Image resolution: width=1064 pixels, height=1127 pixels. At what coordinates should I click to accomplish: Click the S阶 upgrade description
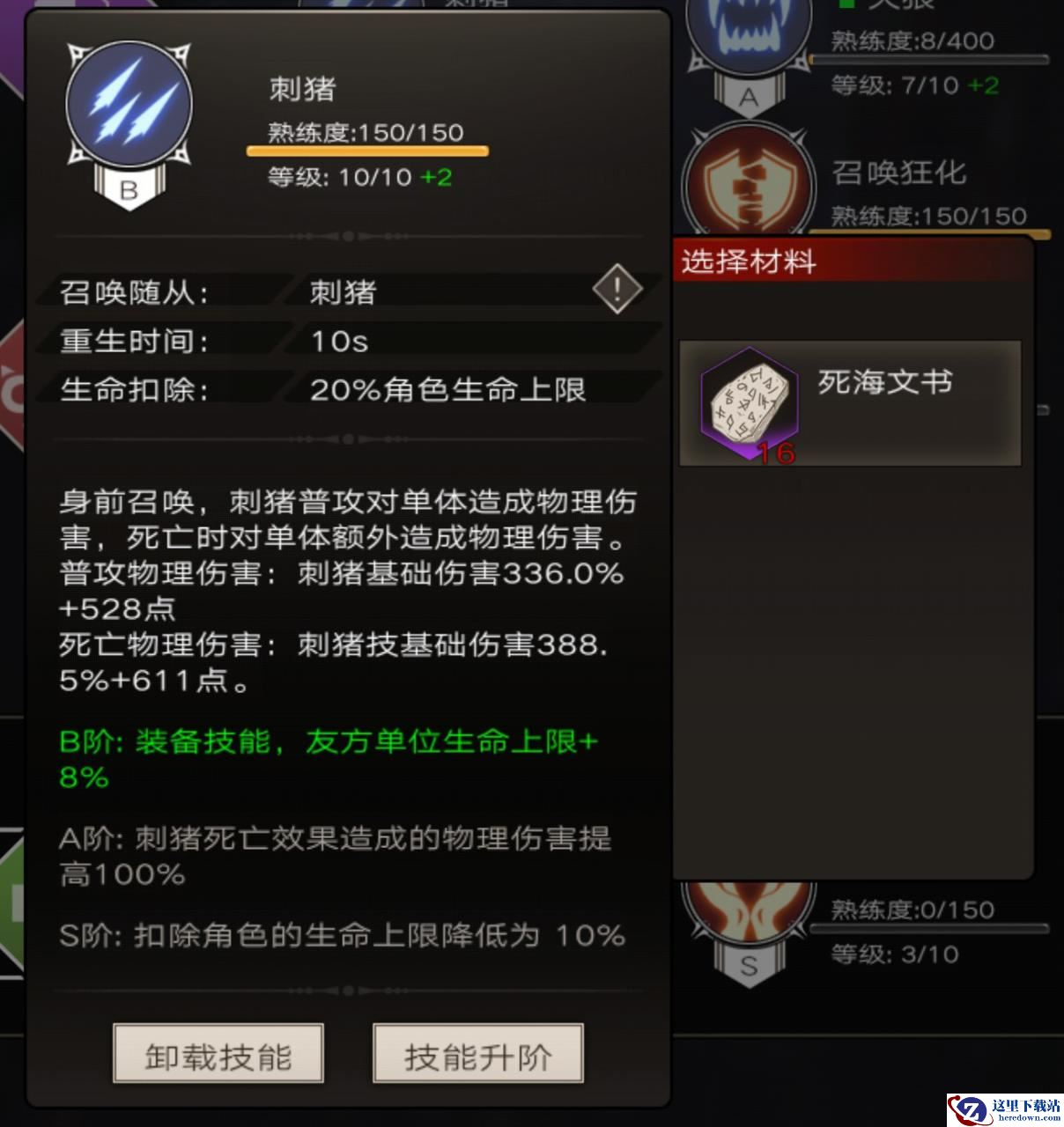343,935
